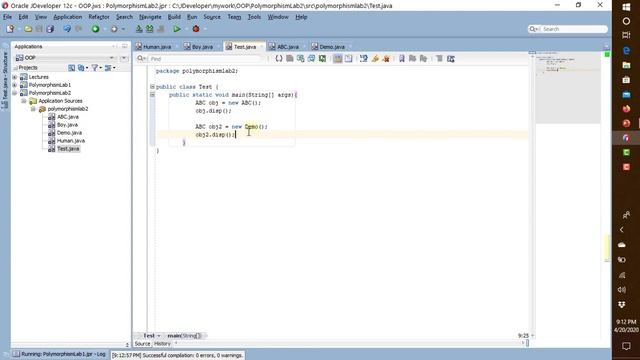Click the code overview thumbnail panel
The image size is (640, 360).
coord(567,87)
